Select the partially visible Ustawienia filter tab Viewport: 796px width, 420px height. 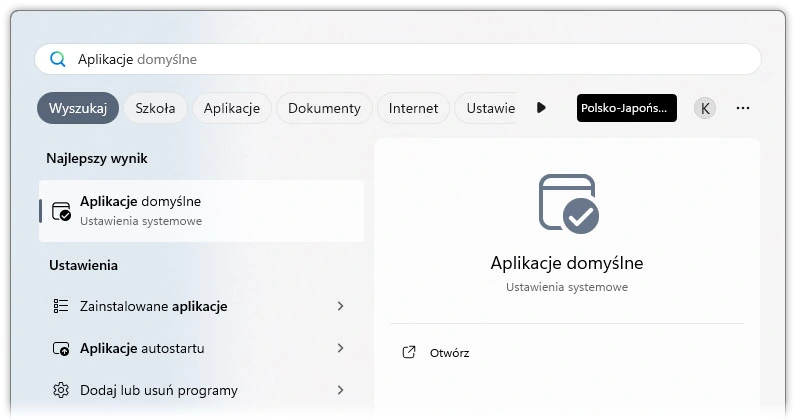pyautogui.click(x=490, y=108)
